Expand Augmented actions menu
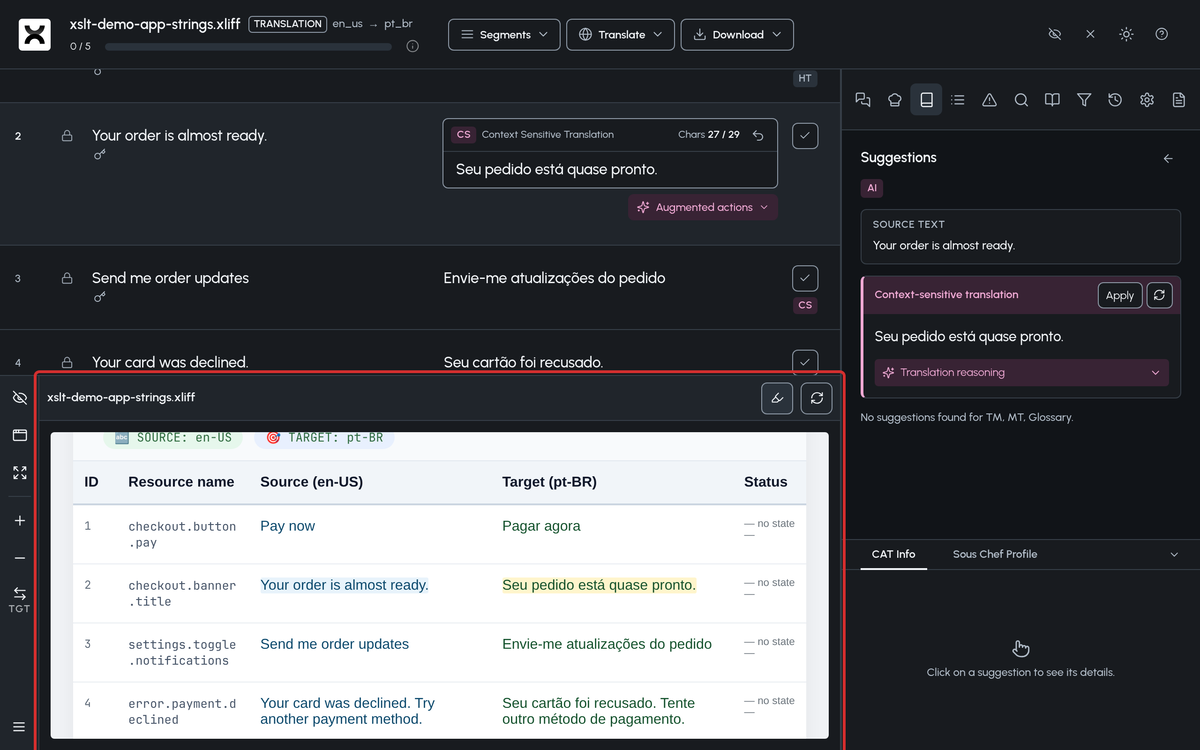This screenshot has height=750, width=1200. [703, 207]
